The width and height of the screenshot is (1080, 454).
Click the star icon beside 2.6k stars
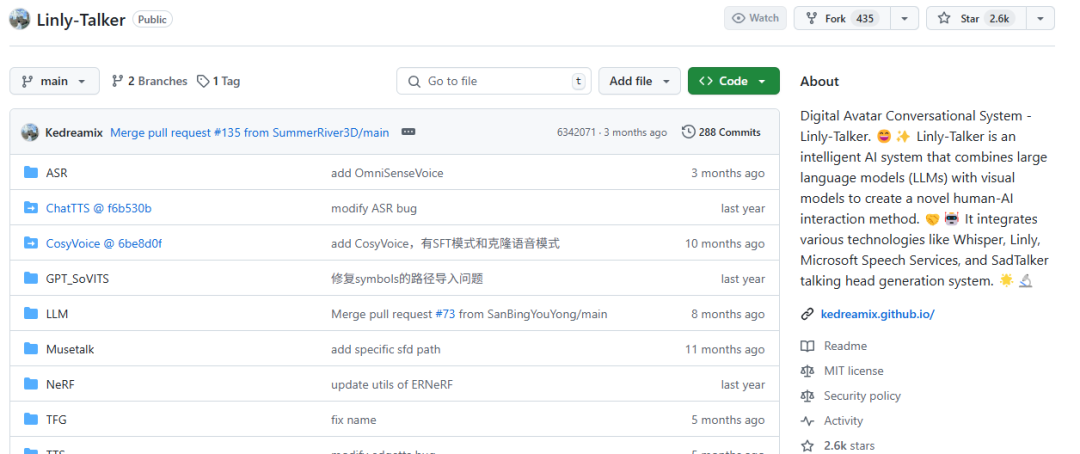(807, 446)
